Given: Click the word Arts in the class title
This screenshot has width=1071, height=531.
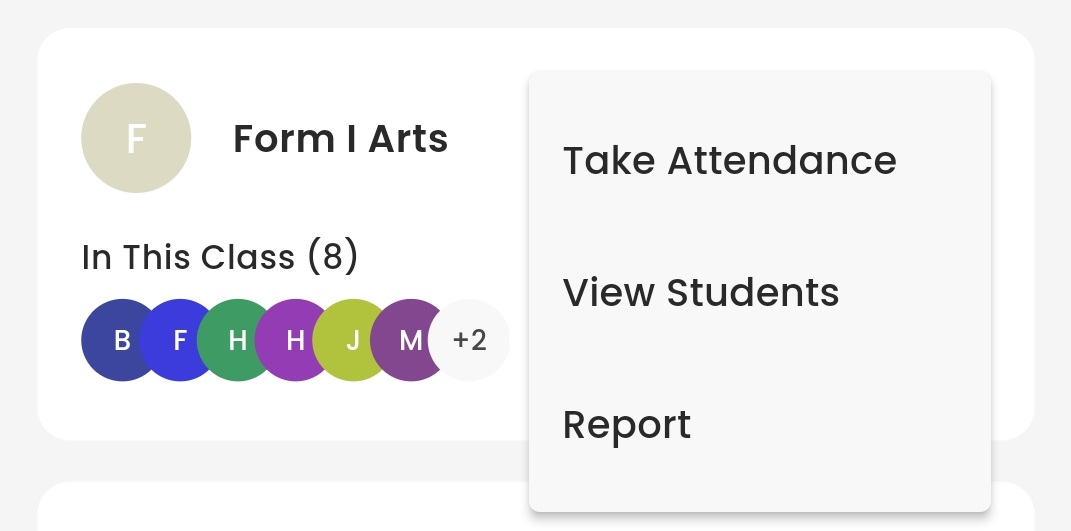Looking at the screenshot, I should pyautogui.click(x=408, y=139).
